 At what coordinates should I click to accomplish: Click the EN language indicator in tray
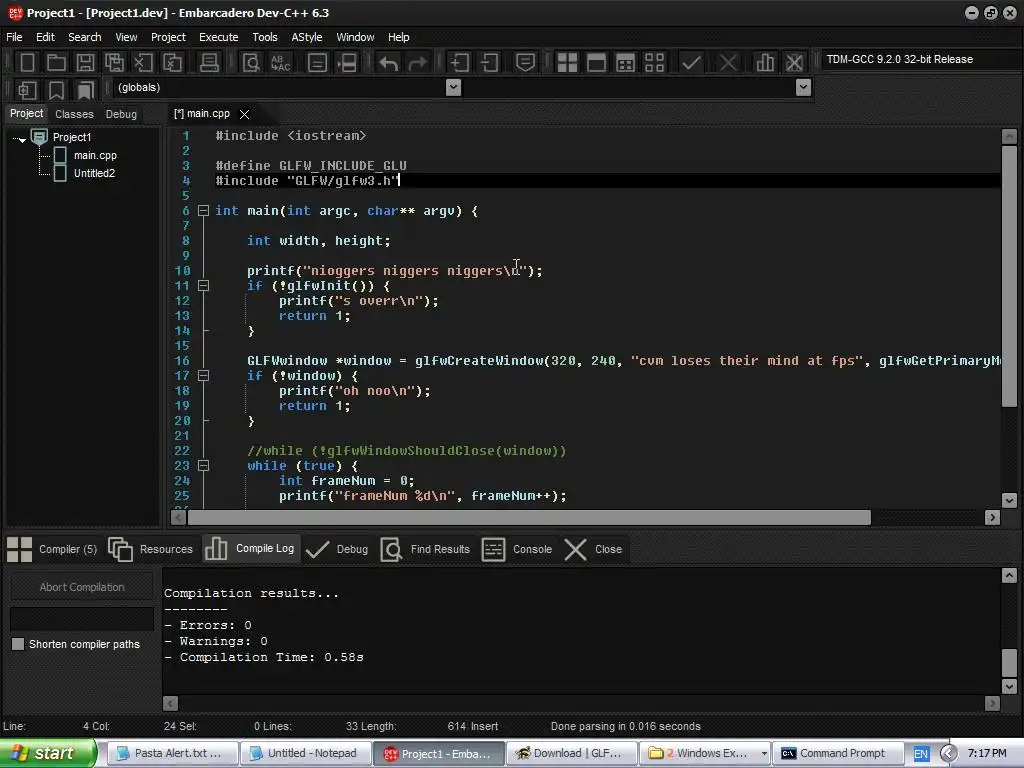tap(921, 754)
